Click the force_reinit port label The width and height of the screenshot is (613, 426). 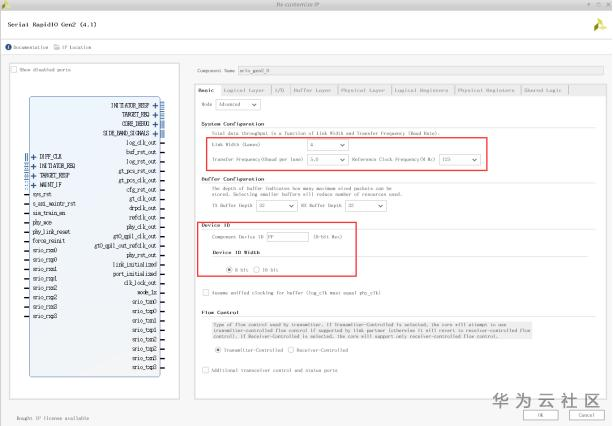49,241
